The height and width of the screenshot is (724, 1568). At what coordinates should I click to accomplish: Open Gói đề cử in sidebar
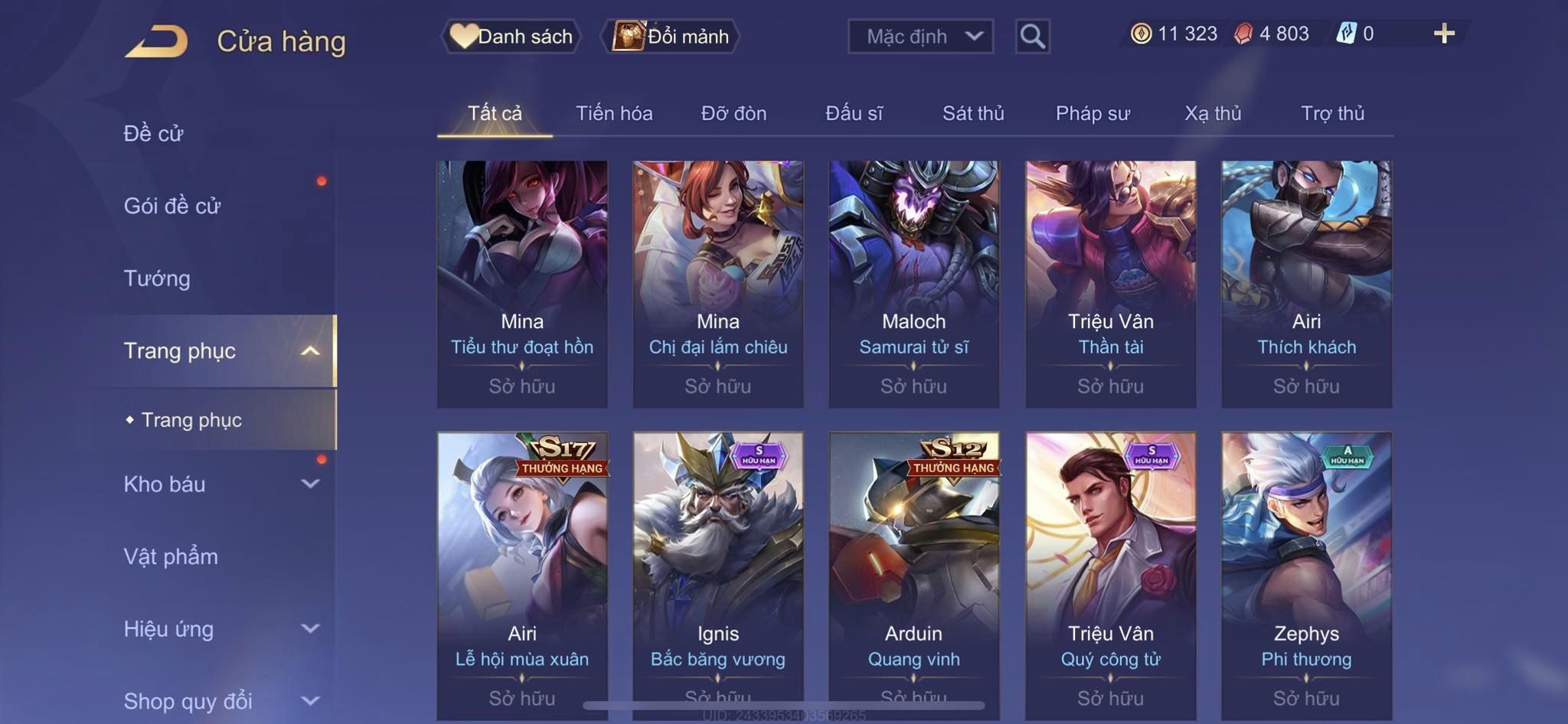point(172,205)
